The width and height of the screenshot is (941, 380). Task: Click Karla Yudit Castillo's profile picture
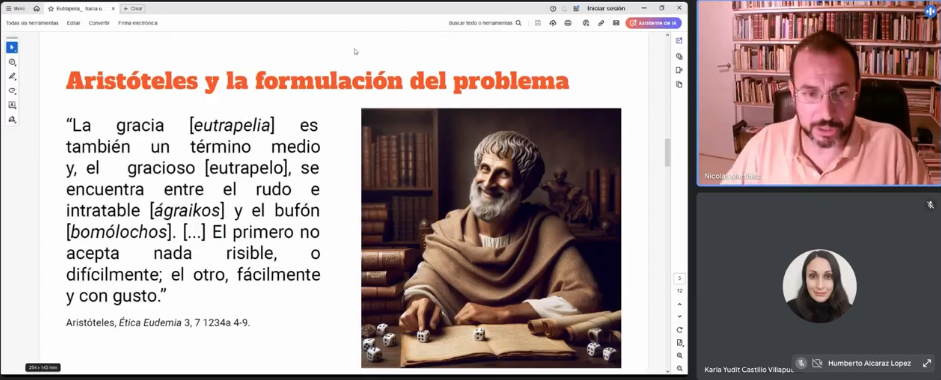(x=819, y=286)
